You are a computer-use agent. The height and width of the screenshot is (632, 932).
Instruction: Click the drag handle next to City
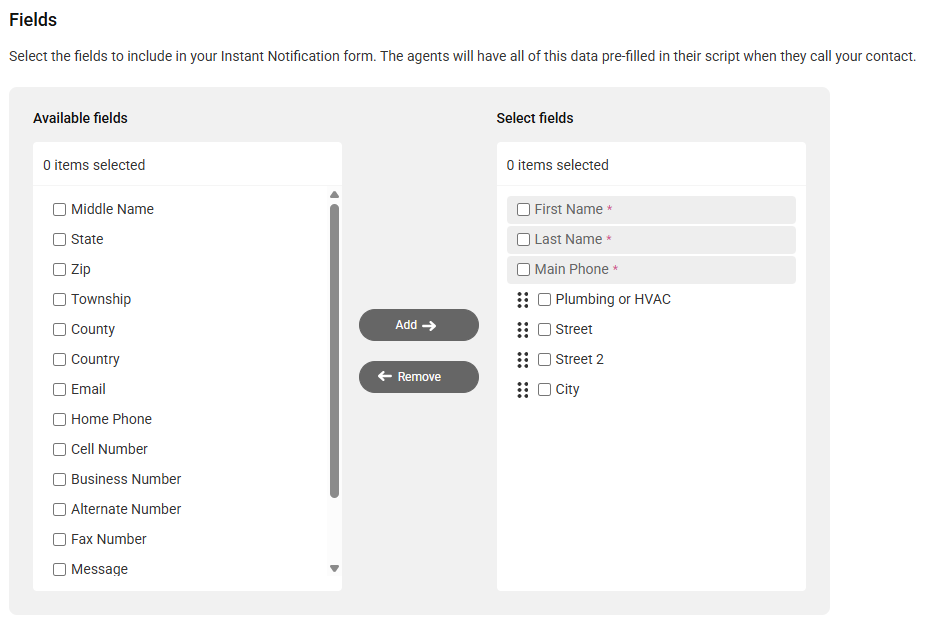click(x=522, y=389)
